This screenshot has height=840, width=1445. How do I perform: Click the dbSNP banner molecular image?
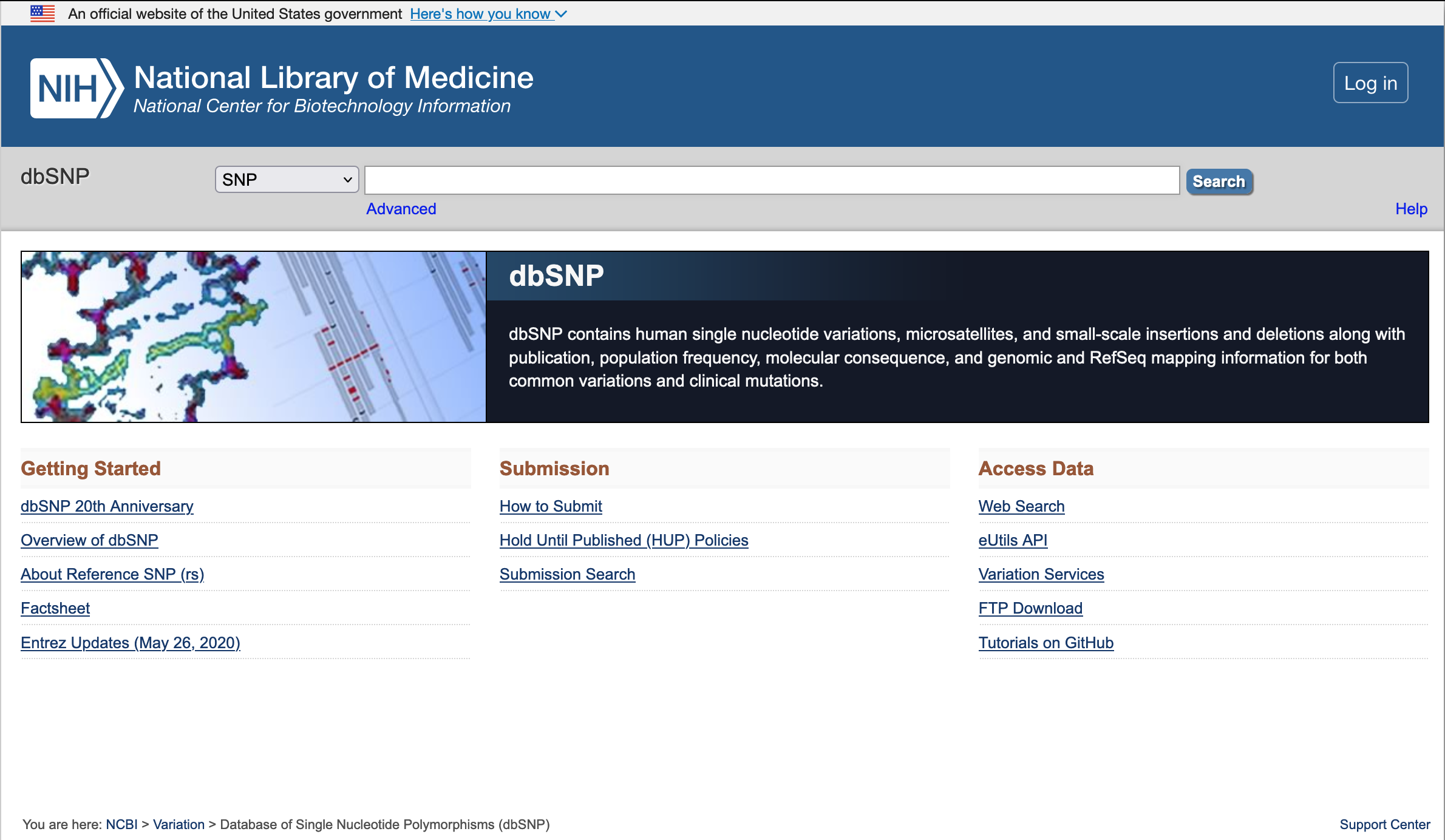point(254,337)
